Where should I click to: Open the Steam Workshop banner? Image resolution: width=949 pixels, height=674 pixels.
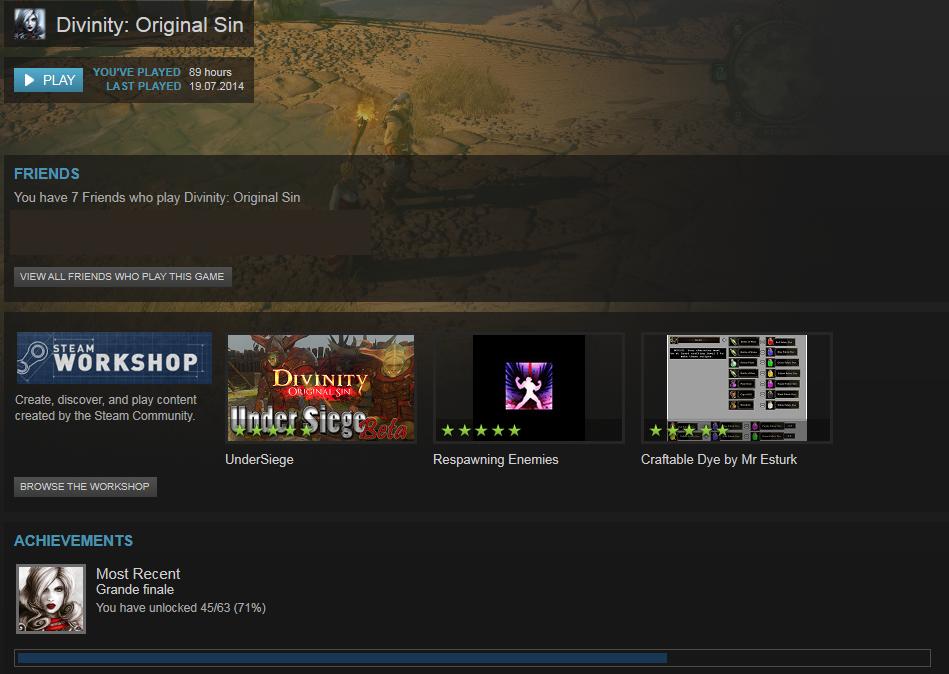coord(114,358)
